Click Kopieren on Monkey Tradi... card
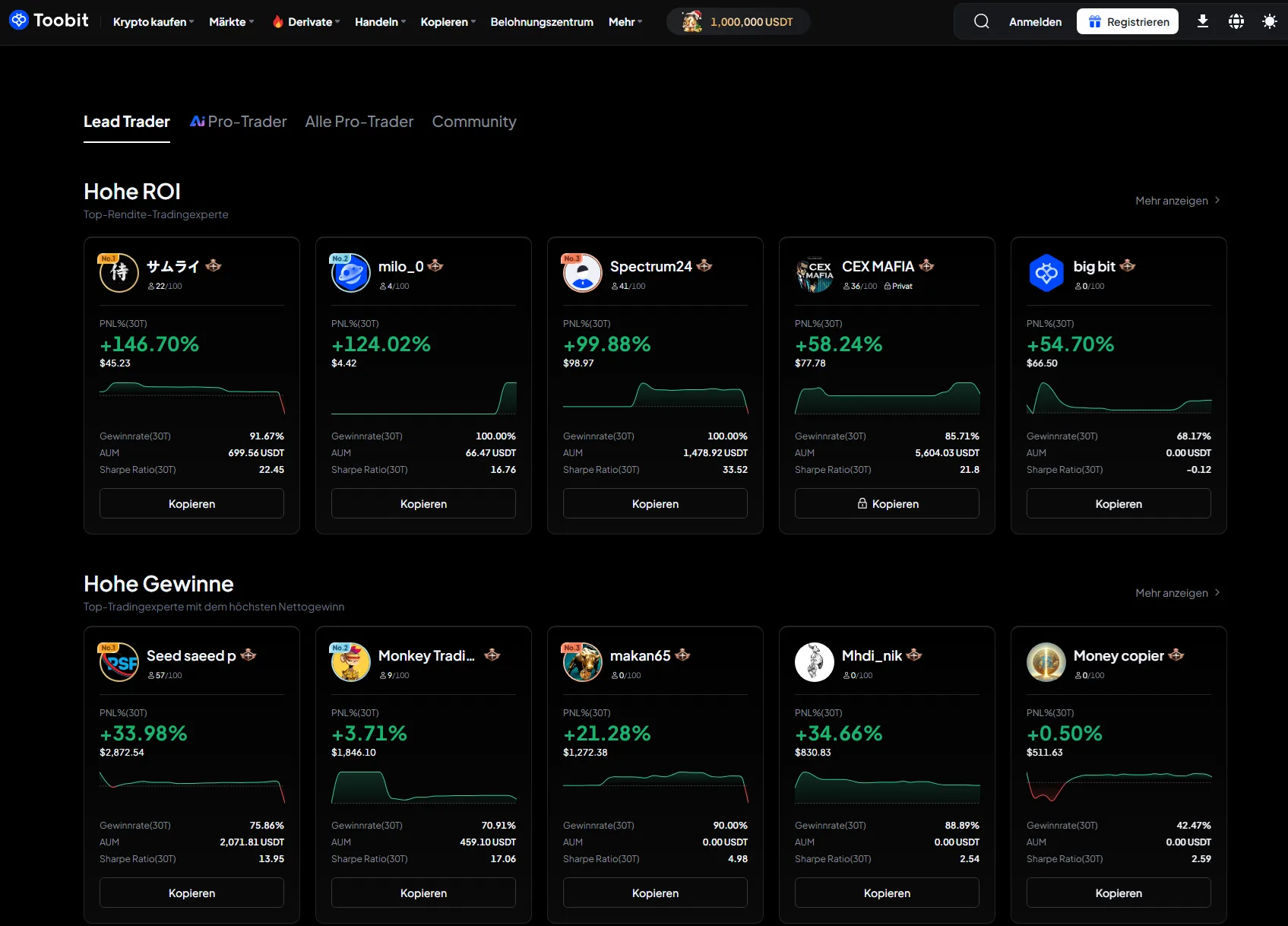 423,893
